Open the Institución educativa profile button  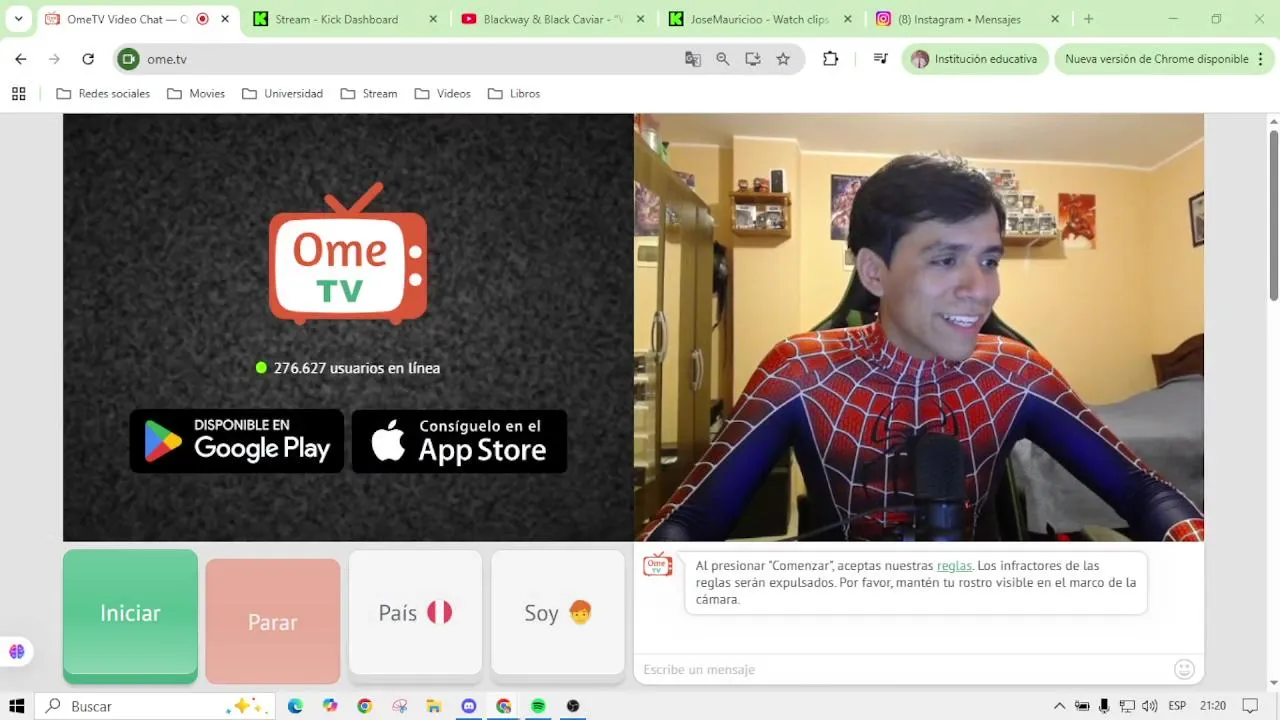tap(975, 59)
